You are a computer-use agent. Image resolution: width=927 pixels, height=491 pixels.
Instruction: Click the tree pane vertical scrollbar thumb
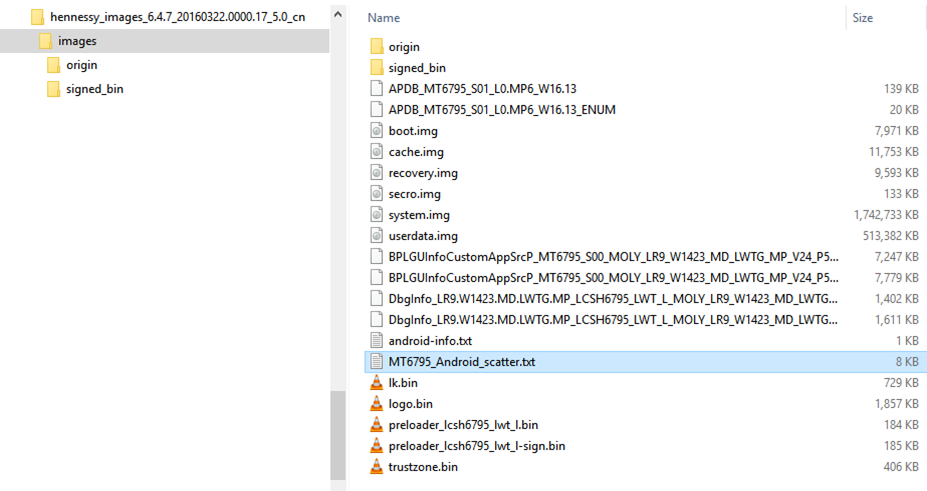pos(338,435)
